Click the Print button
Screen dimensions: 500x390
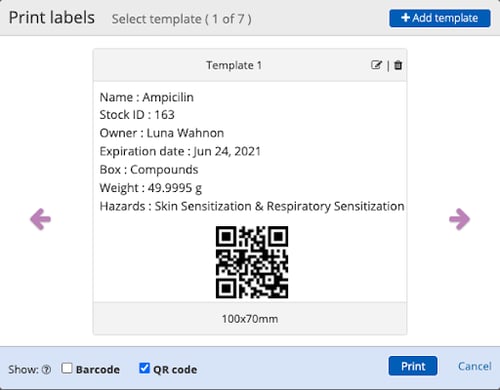[413, 366]
